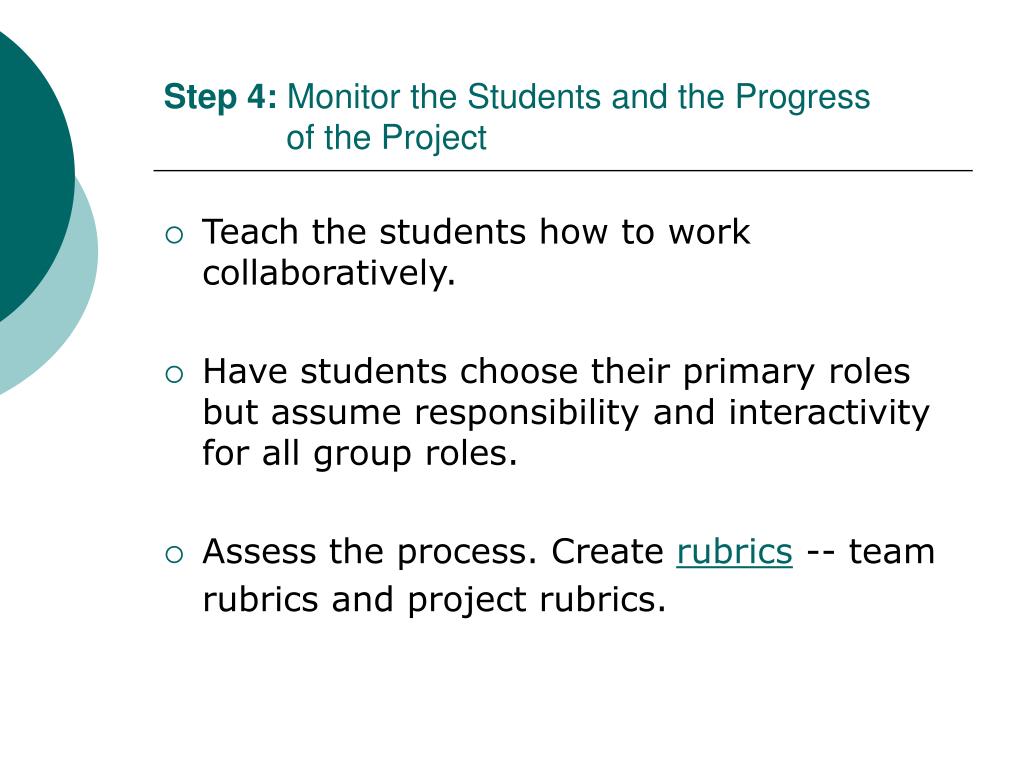Viewport: 1024px width, 768px height.
Task: Click the text "Assess the process. Create"
Action: pos(433,551)
